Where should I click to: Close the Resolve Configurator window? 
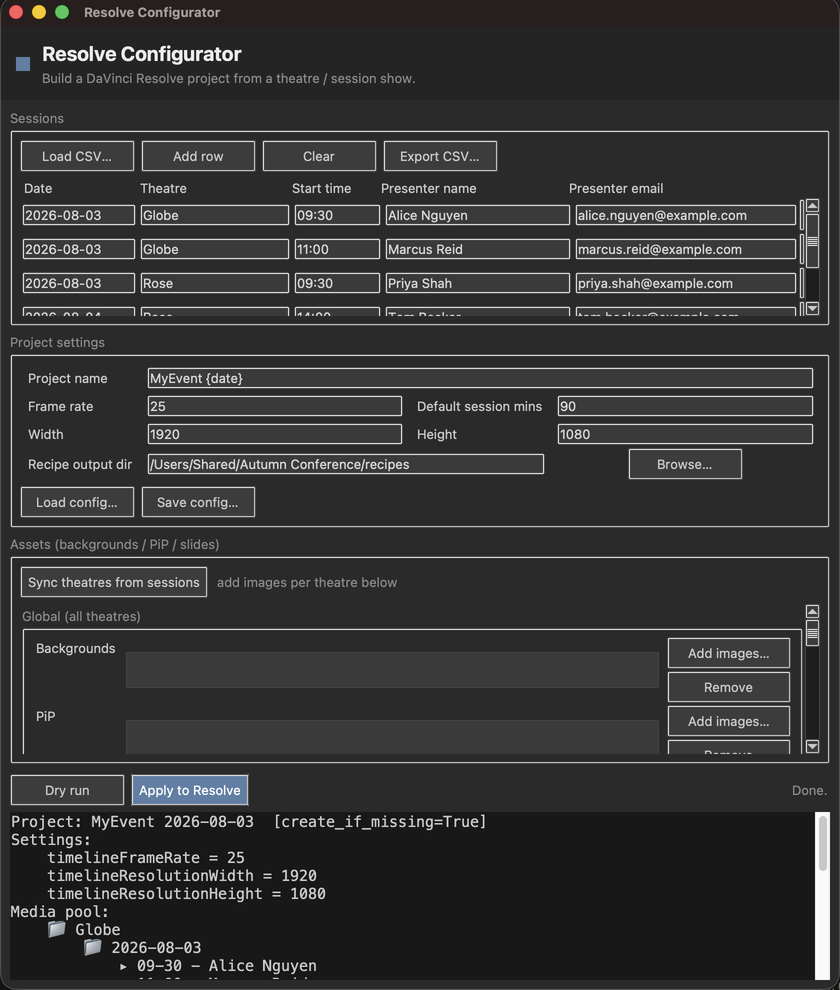point(16,12)
